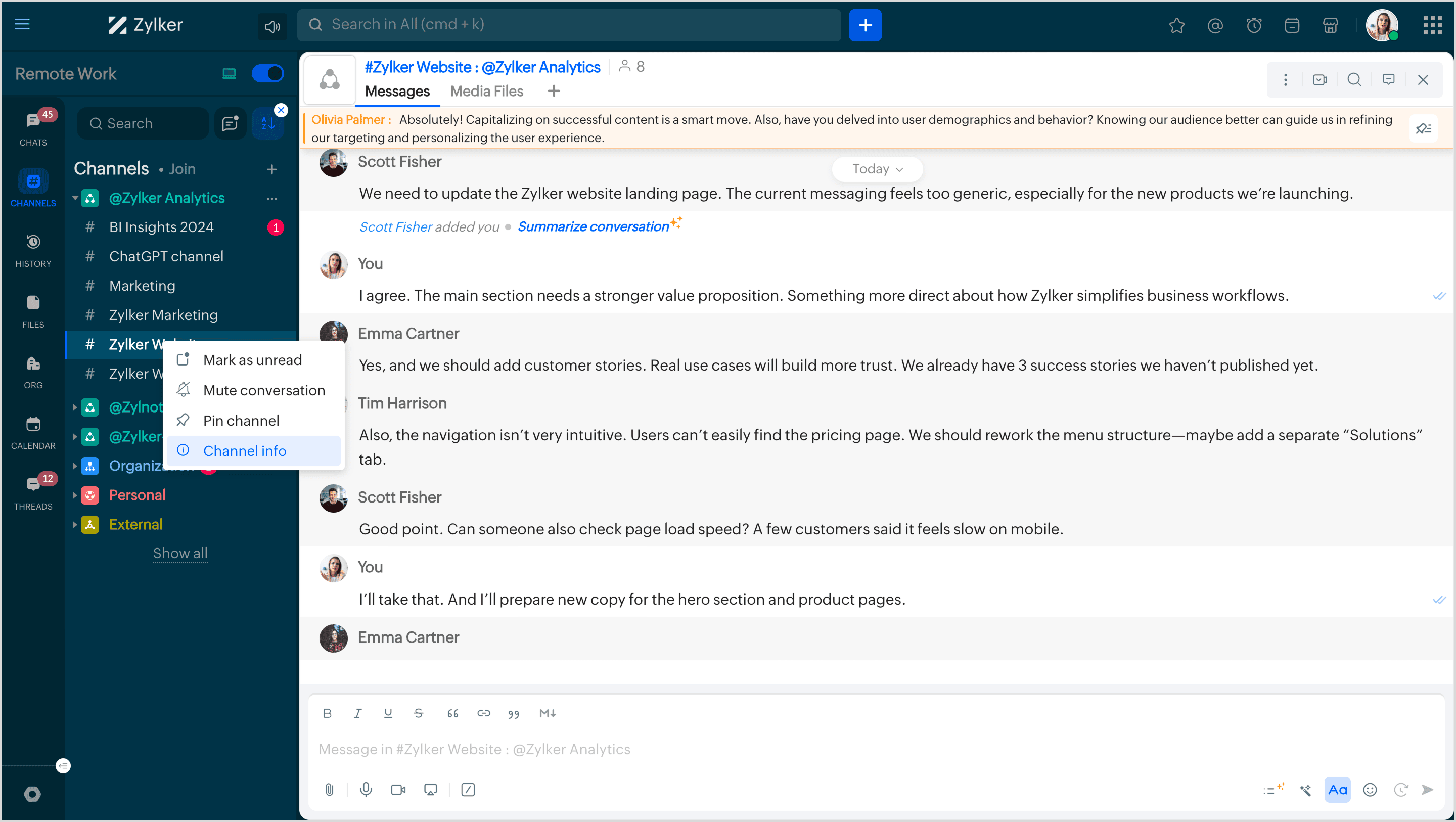Toggle the sound speaker button beside Zylker
1456x822 pixels.
[x=272, y=26]
